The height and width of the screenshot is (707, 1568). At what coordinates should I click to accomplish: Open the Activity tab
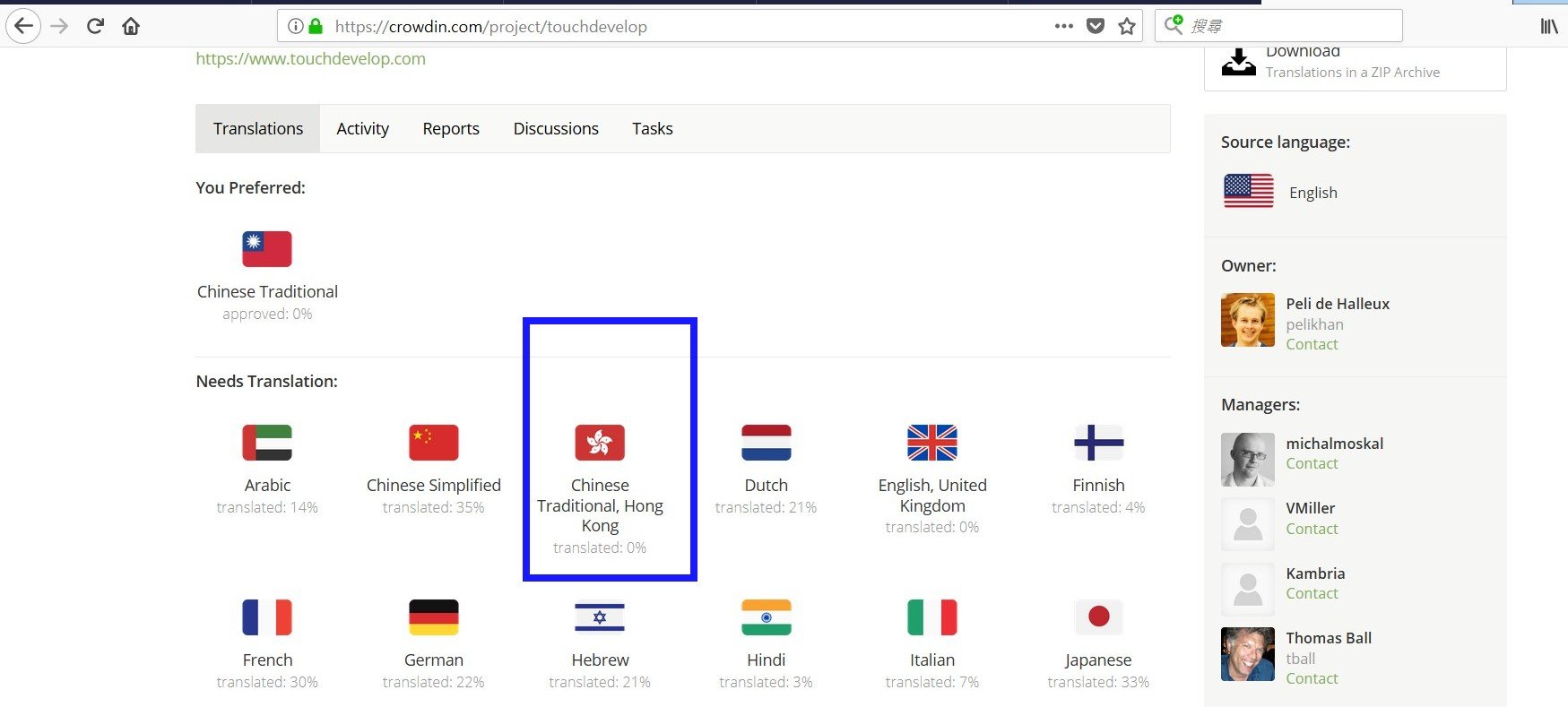tap(363, 129)
